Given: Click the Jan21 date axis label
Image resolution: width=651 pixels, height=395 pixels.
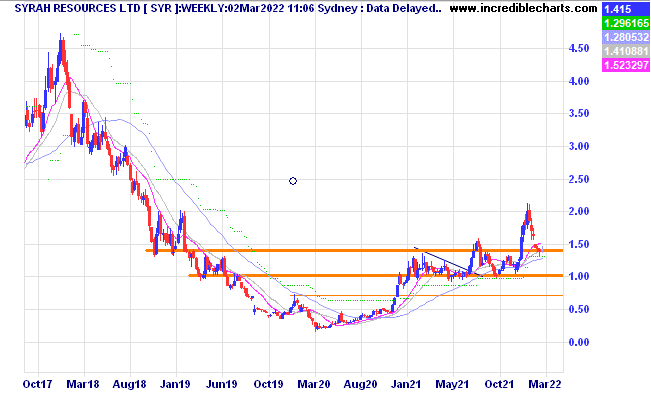Looking at the screenshot, I should tap(406, 384).
